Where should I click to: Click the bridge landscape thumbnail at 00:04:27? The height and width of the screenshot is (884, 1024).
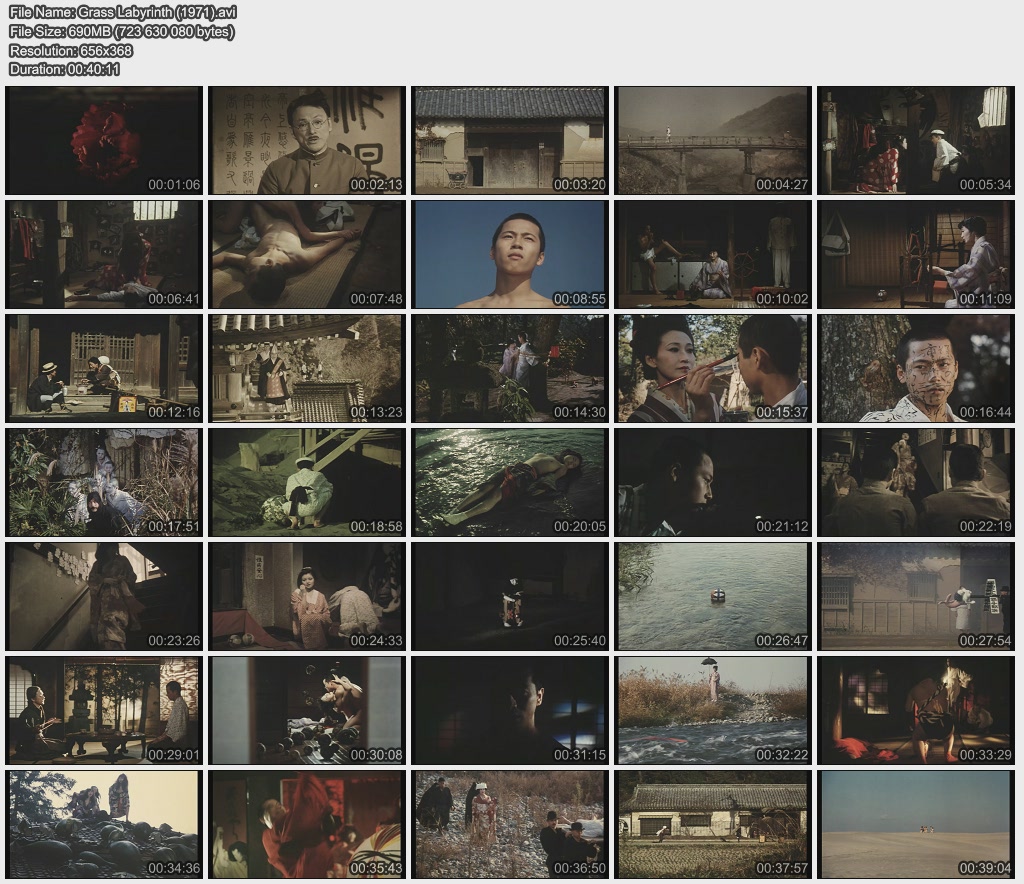(x=713, y=140)
